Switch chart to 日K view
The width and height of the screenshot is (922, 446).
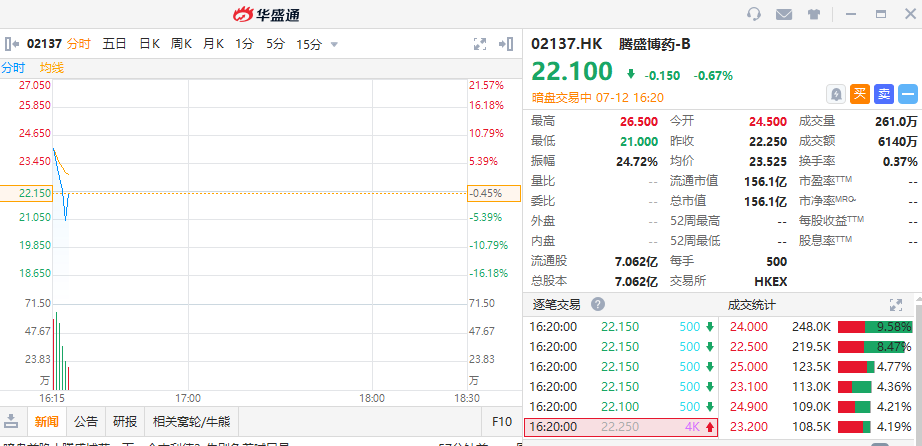[x=149, y=44]
